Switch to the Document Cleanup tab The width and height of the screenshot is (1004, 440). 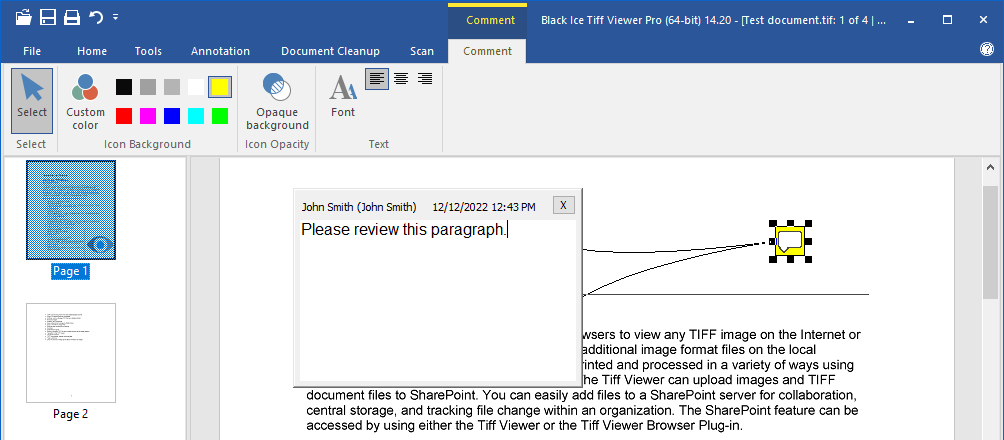tap(330, 51)
